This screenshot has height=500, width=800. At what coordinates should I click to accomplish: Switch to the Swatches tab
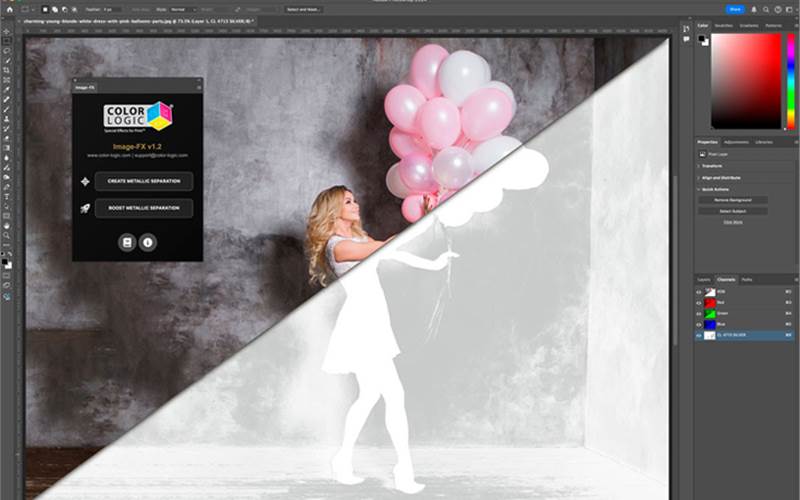pos(723,26)
